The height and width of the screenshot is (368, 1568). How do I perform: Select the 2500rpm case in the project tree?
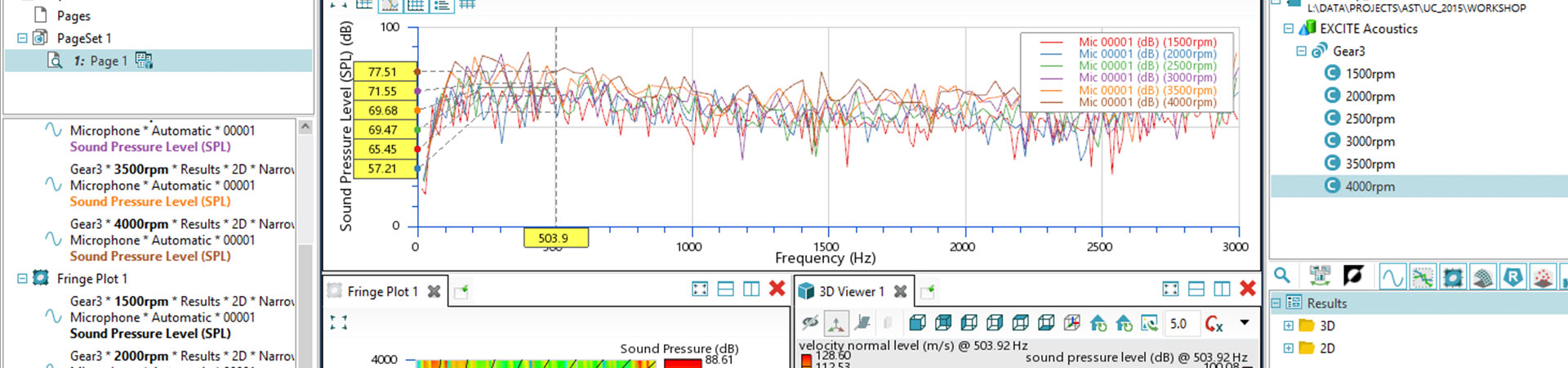point(1370,119)
